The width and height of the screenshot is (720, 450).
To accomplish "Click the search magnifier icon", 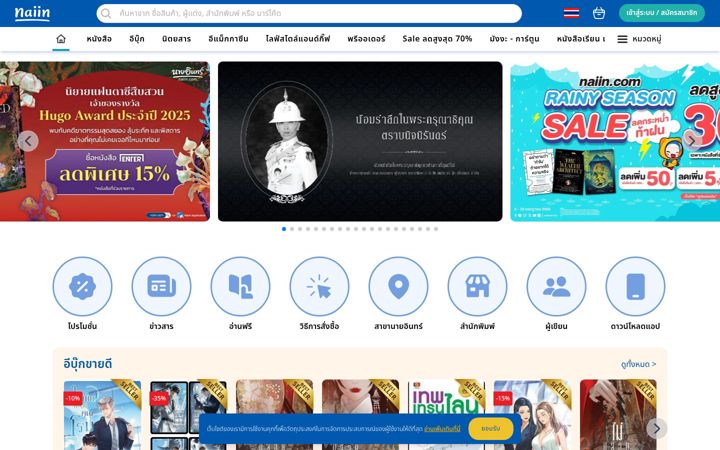I will (106, 13).
